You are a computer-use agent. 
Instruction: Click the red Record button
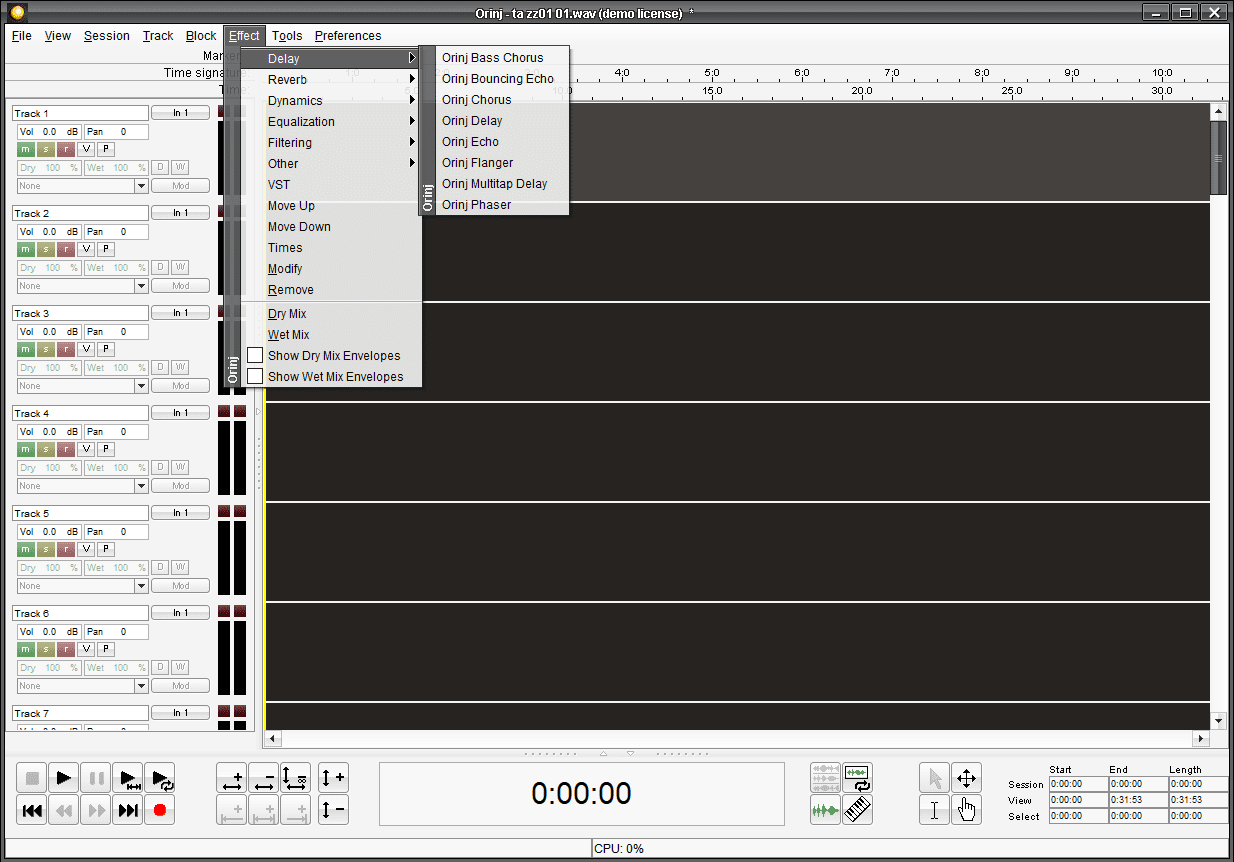pos(160,810)
